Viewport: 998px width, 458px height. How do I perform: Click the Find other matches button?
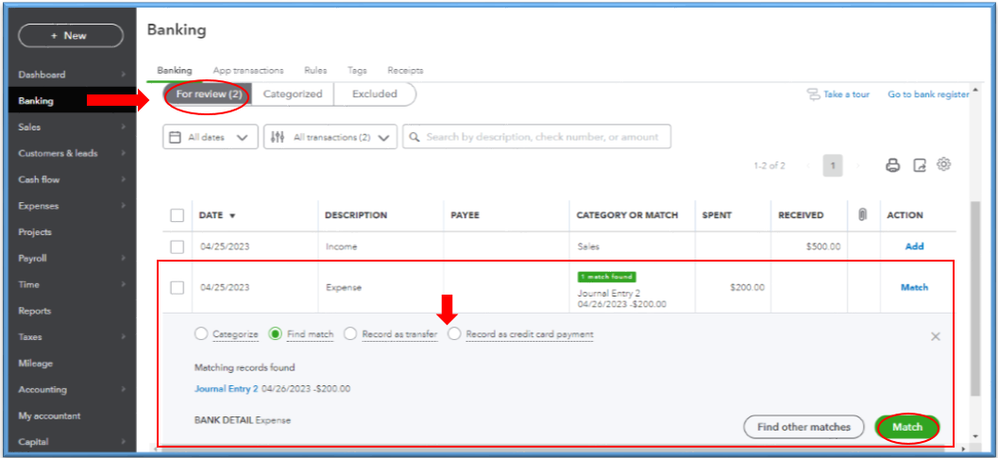coord(804,427)
